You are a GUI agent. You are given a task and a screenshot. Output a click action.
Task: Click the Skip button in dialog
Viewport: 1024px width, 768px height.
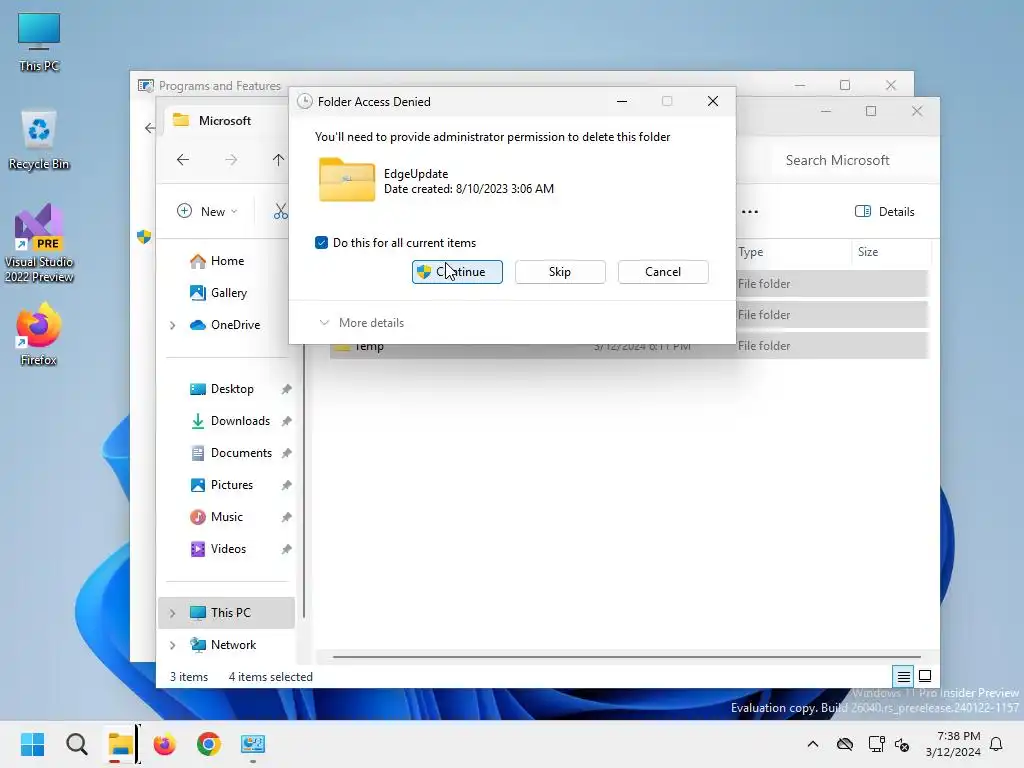[x=560, y=272]
